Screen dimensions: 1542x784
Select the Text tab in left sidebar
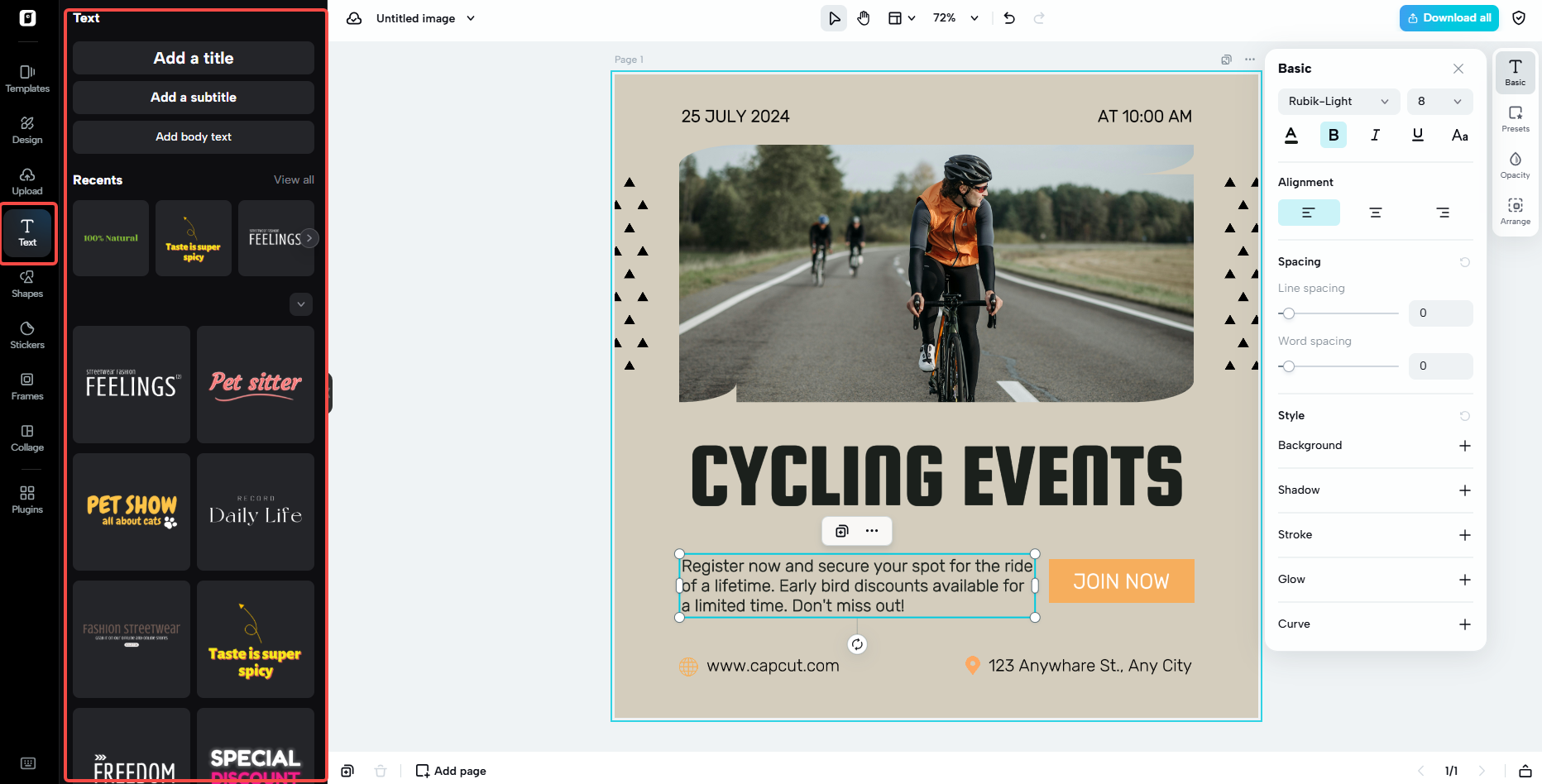(x=27, y=232)
